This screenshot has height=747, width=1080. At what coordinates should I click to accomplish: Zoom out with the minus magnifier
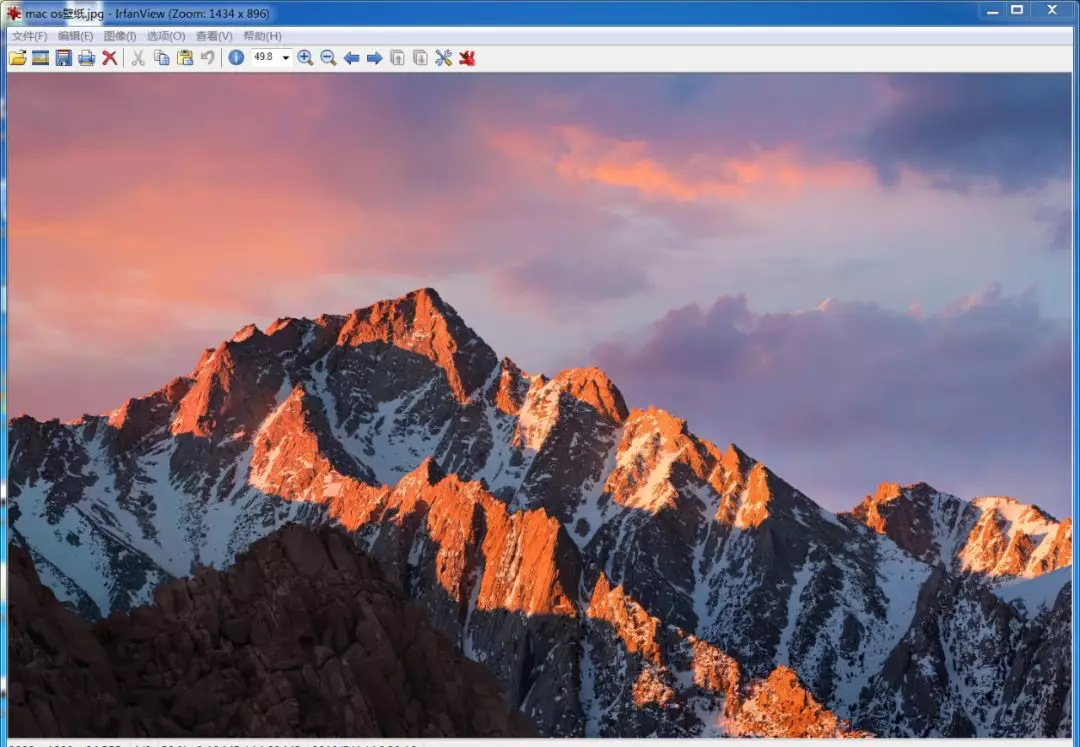tap(329, 58)
